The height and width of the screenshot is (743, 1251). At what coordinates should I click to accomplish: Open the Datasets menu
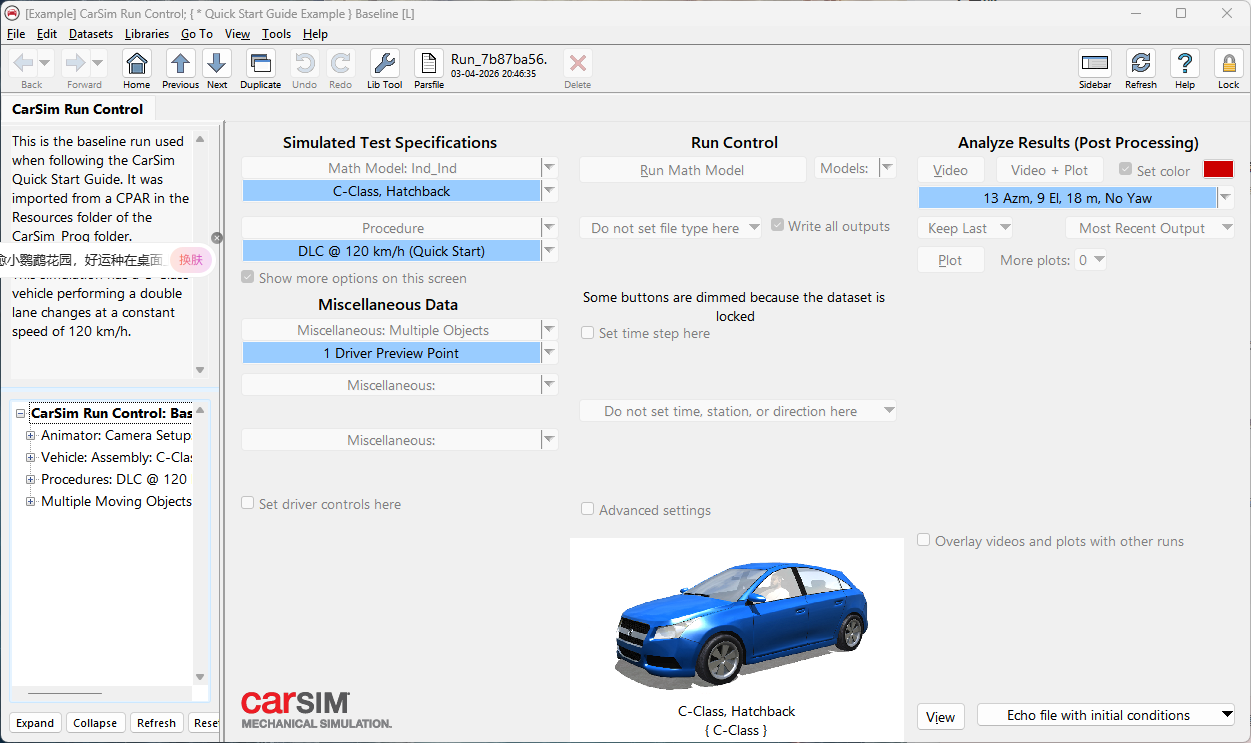(x=90, y=34)
